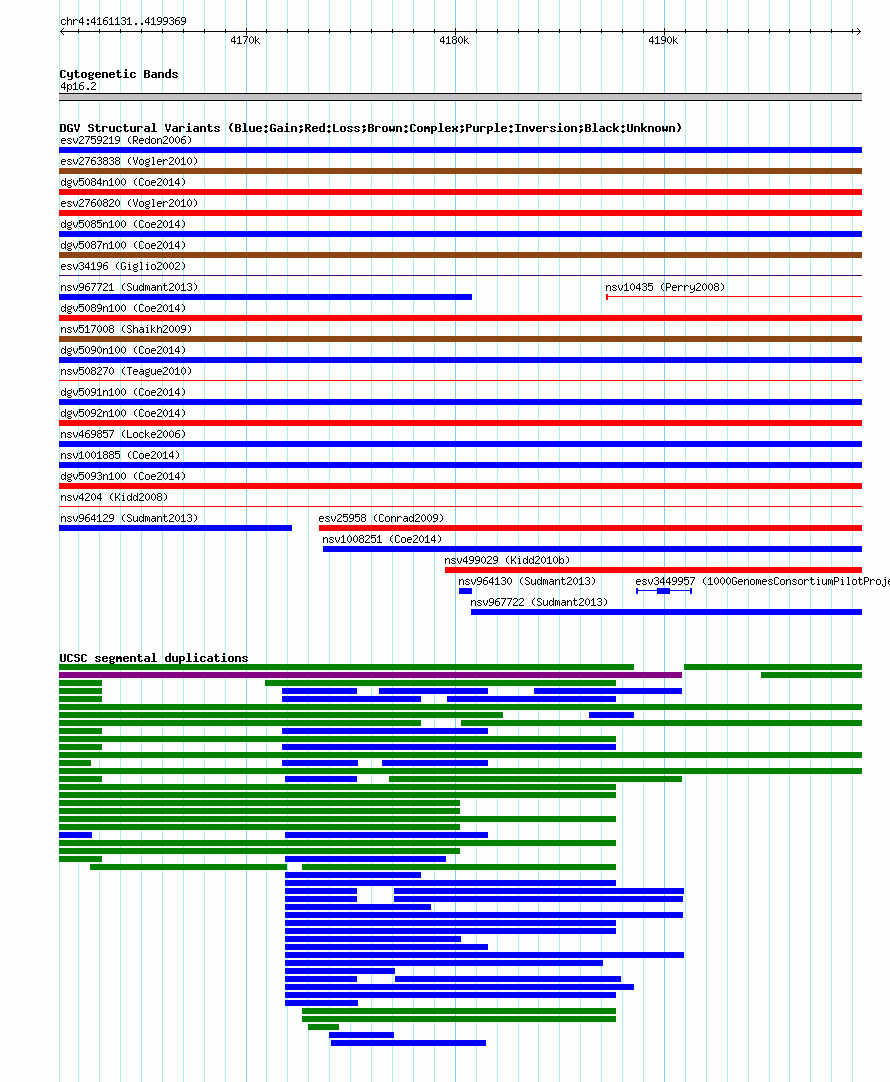Image resolution: width=890 pixels, height=1082 pixels.
Task: Select nsv1008251 (Coe2014) label
Action: pyautogui.click(x=382, y=539)
